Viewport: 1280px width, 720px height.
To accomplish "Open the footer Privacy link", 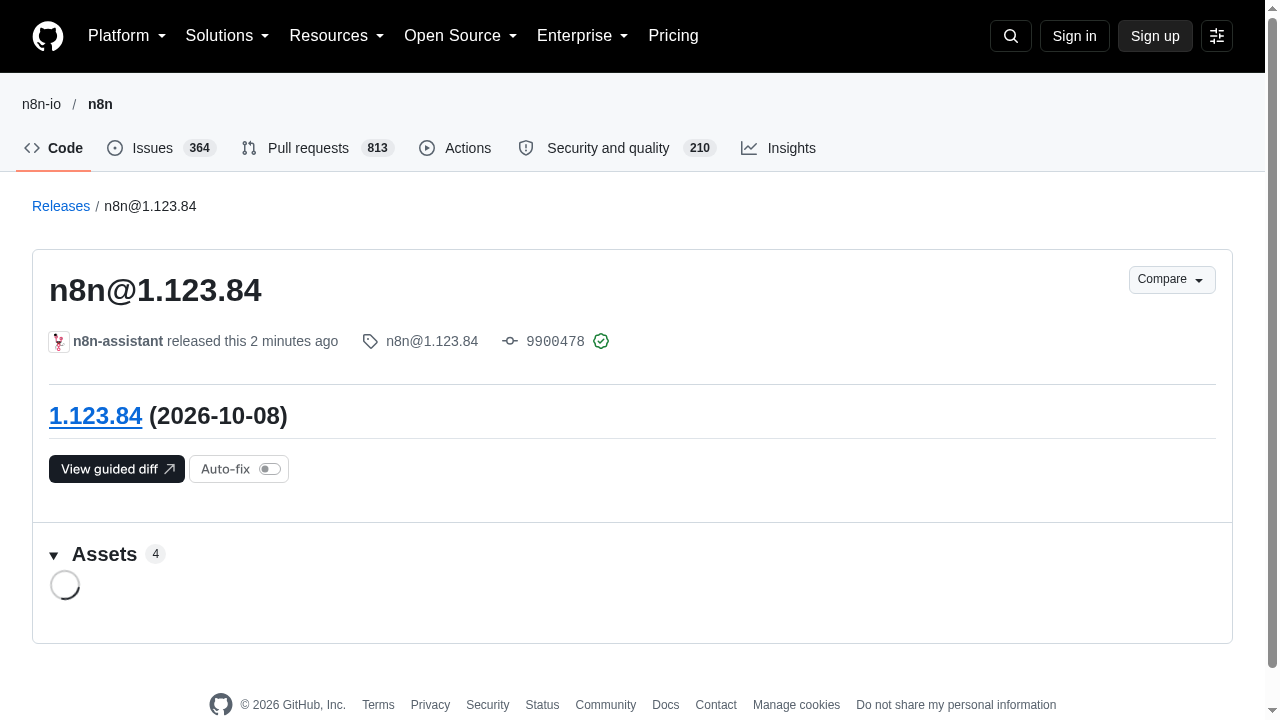I will click(430, 705).
